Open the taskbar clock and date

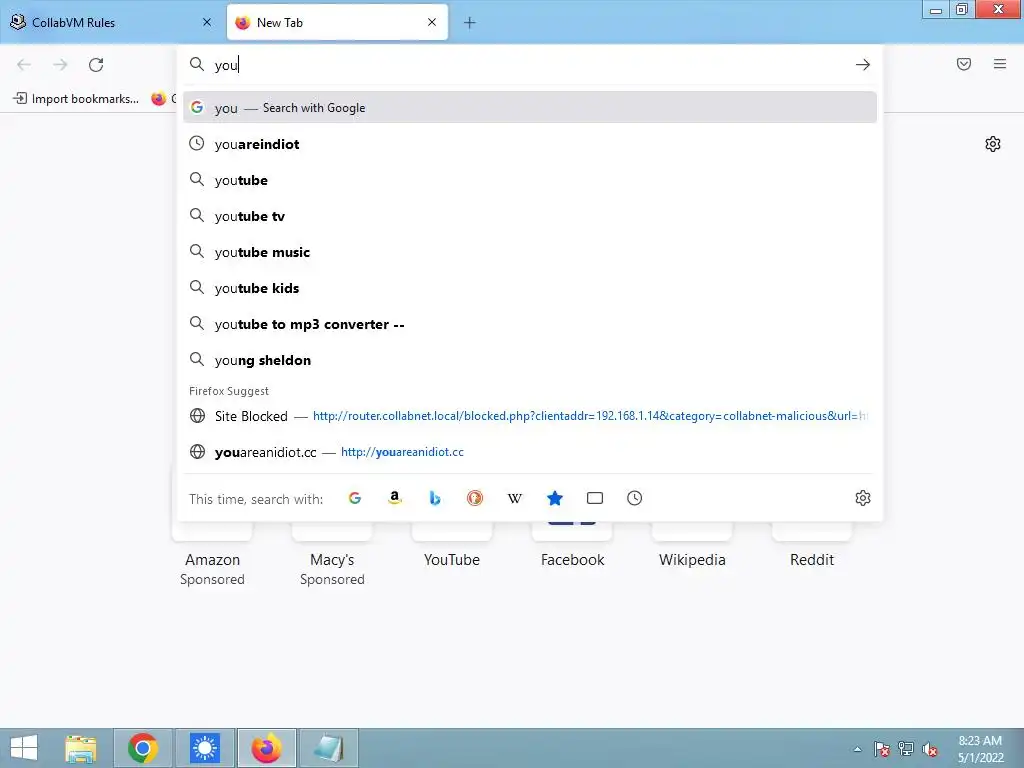980,749
